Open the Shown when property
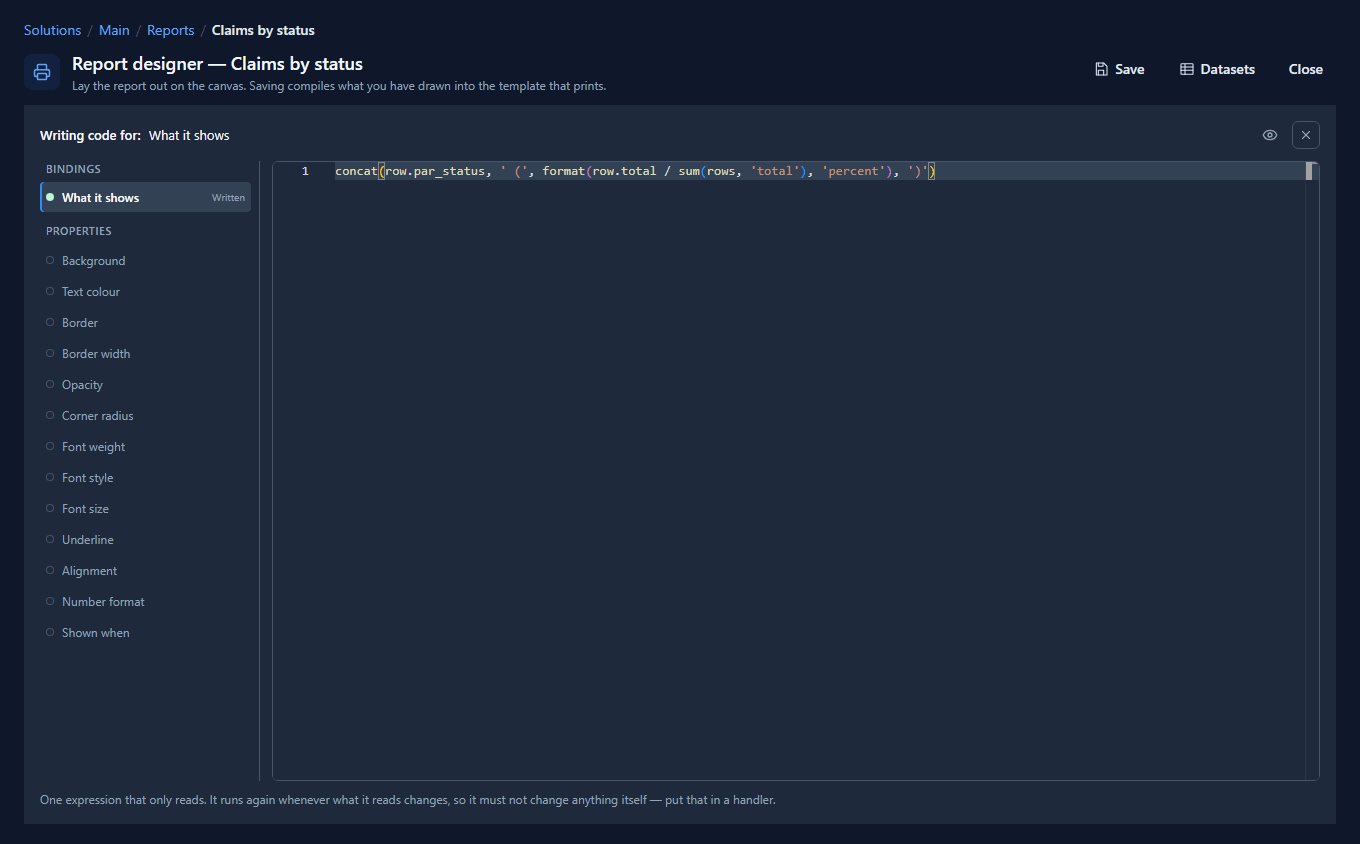 tap(146, 633)
